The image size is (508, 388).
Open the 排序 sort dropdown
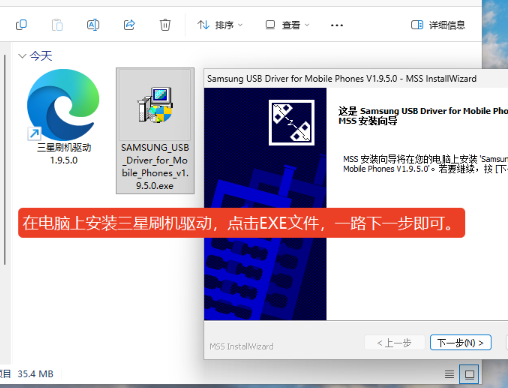coord(220,25)
